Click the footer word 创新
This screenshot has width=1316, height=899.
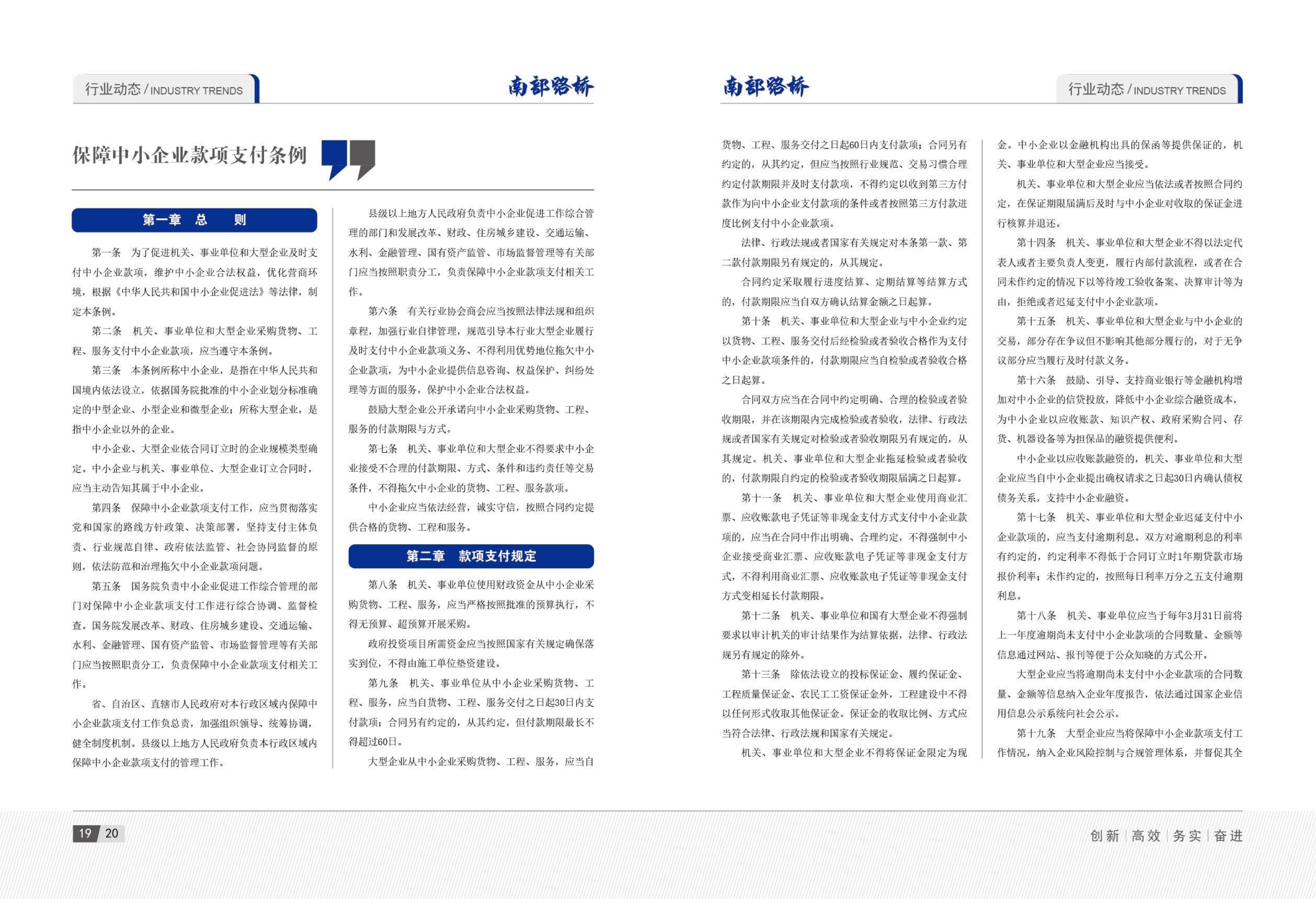(1105, 836)
